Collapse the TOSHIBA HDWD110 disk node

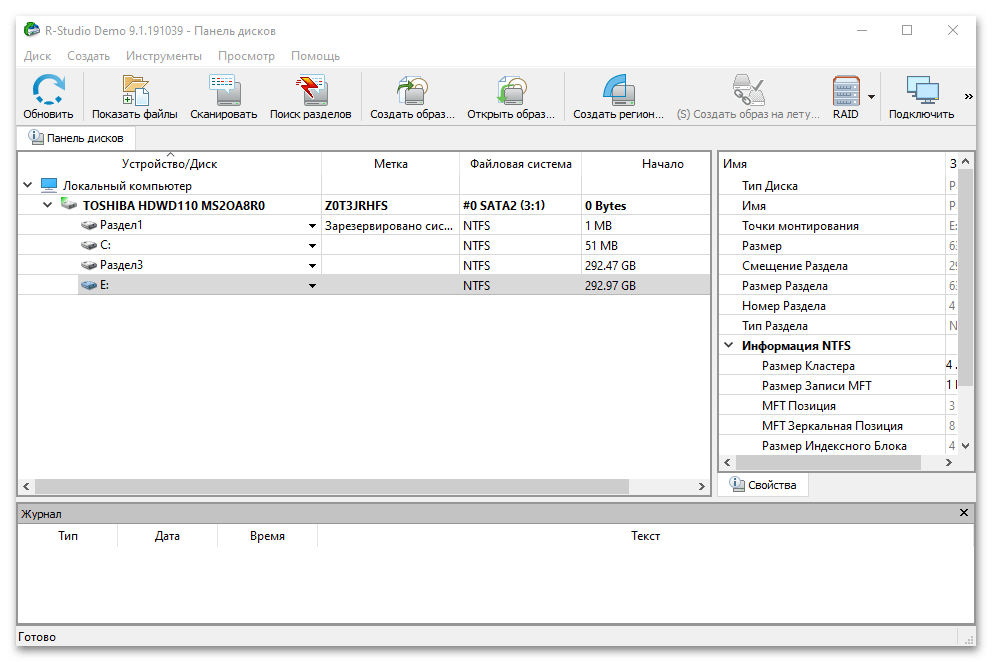47,206
